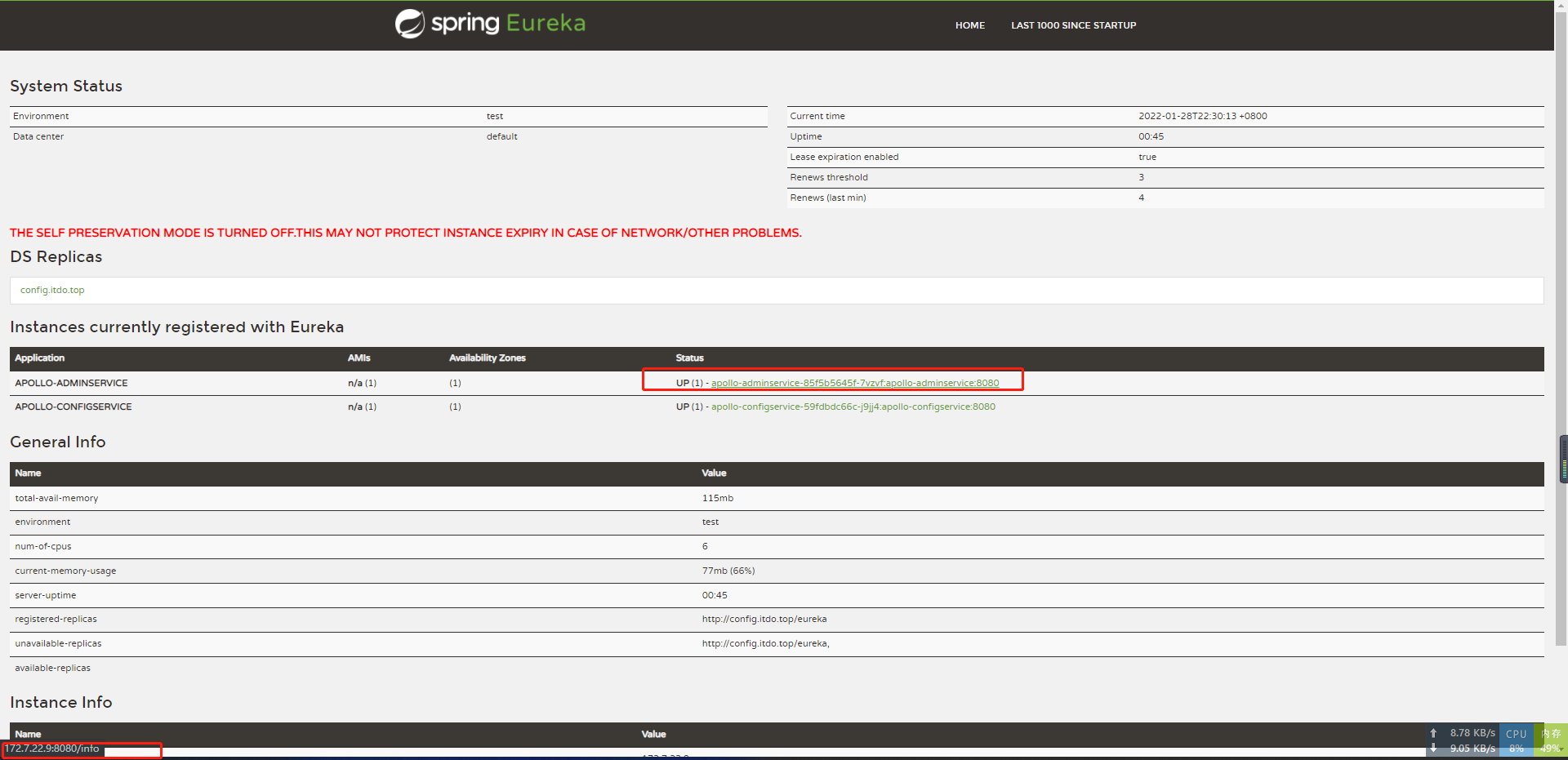Click the upload speed 8.78 KB/s indicator
1568x760 pixels.
click(x=1464, y=733)
